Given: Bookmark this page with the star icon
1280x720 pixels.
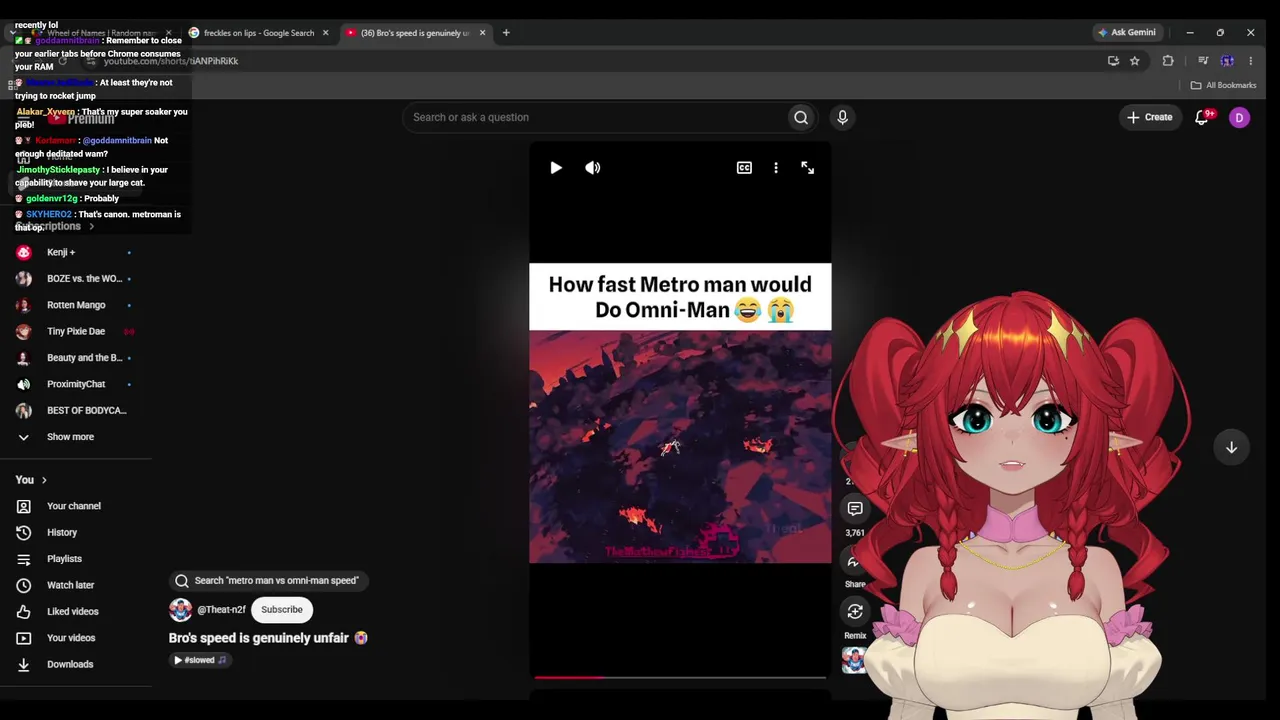Looking at the screenshot, I should tap(1135, 61).
